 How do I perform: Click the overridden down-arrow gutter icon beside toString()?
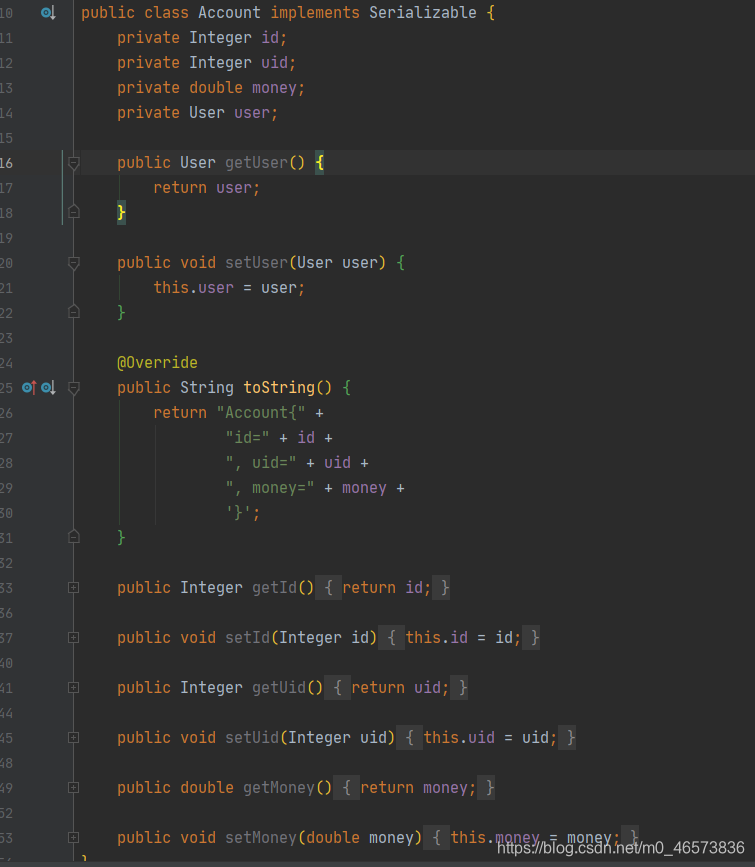[48, 388]
